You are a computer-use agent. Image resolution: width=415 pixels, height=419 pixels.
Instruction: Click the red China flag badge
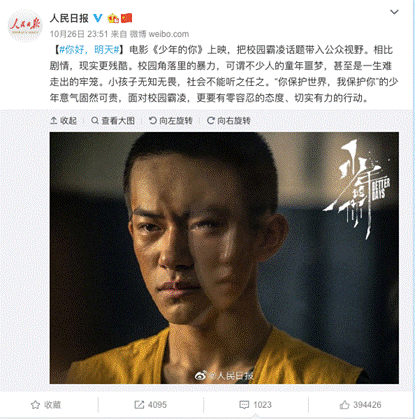coord(126,18)
